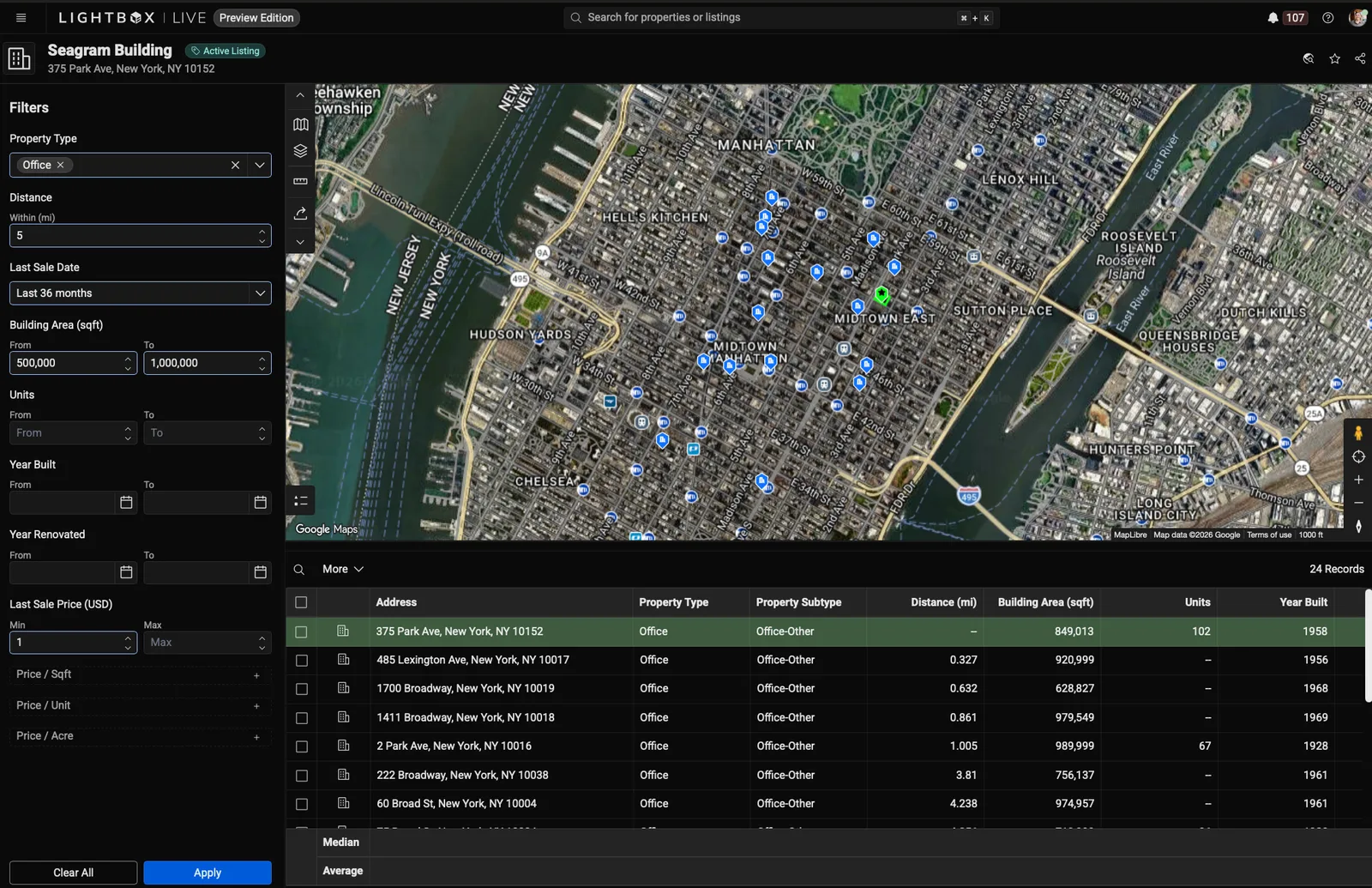Click the search icon above the table
Image resolution: width=1372 pixels, height=888 pixels.
299,570
